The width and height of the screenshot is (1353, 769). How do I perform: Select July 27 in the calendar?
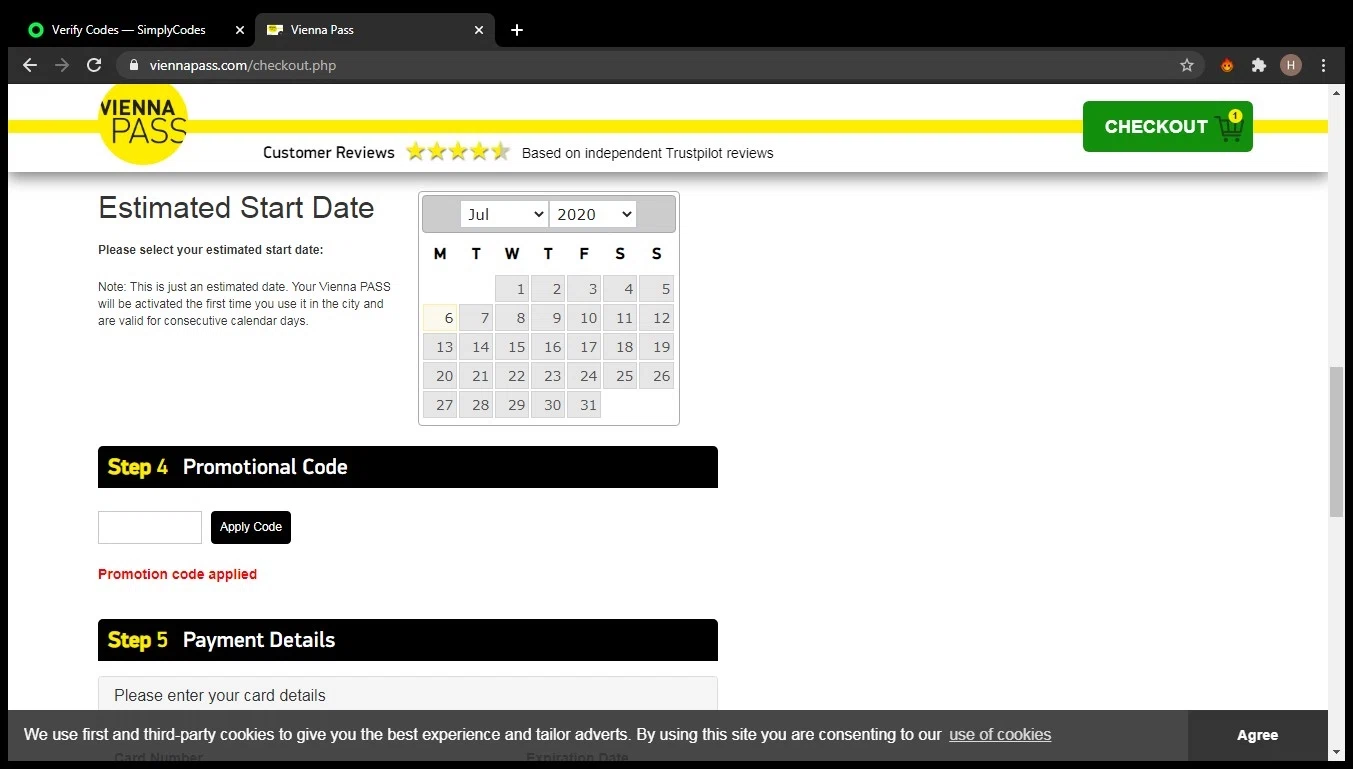click(440, 405)
